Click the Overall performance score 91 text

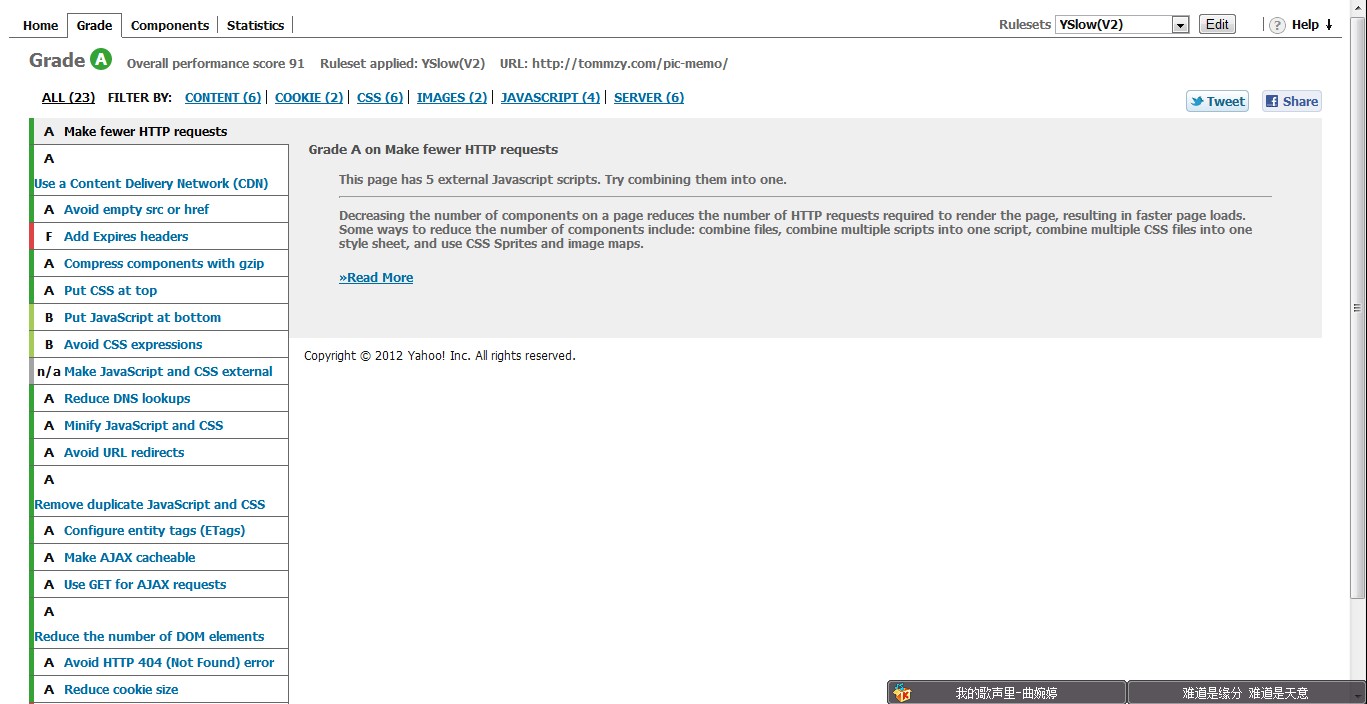pos(215,63)
